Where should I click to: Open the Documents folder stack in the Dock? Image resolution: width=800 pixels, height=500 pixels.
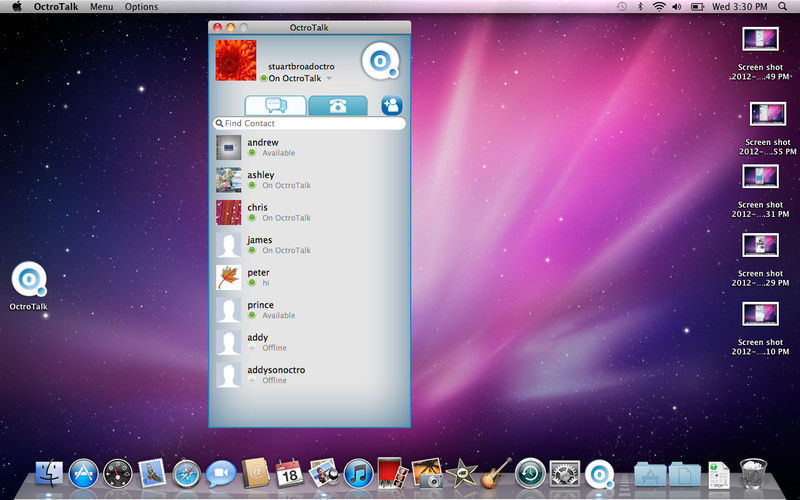coord(684,474)
